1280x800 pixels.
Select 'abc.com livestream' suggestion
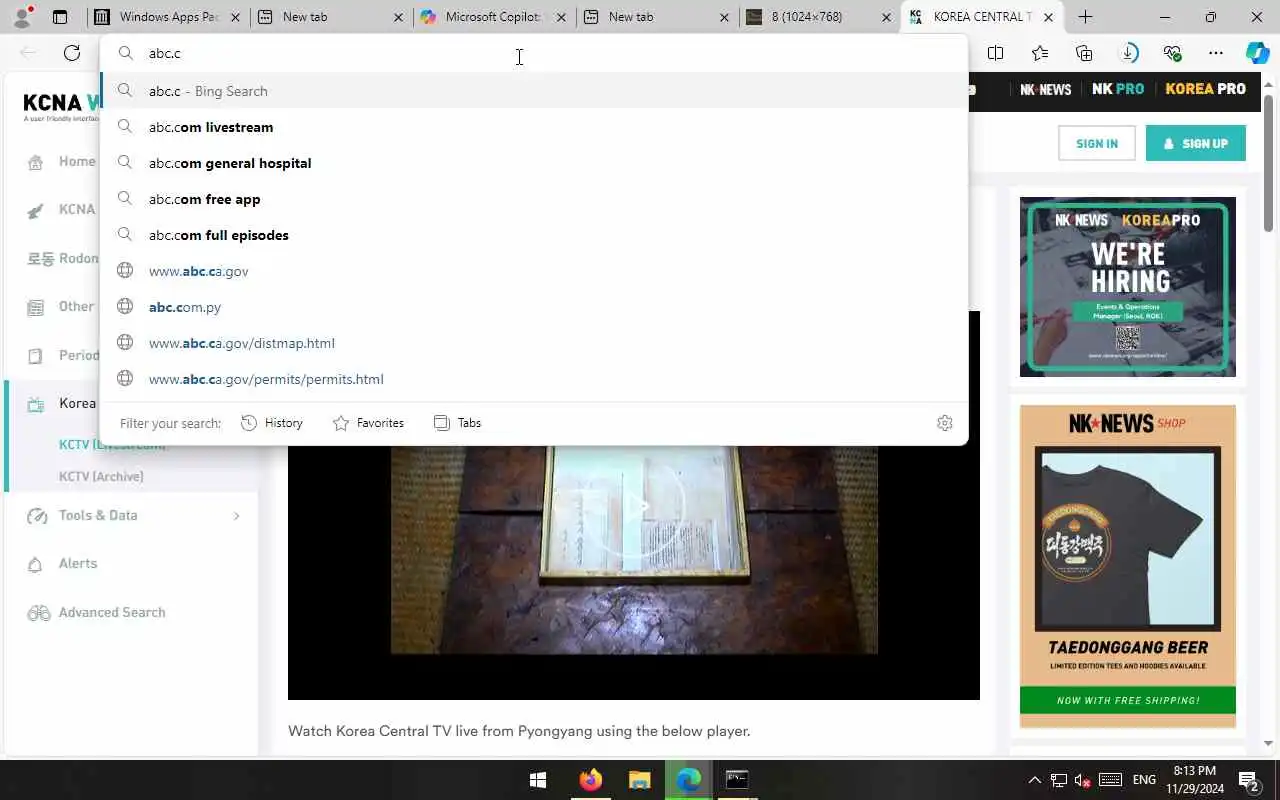click(x=534, y=127)
